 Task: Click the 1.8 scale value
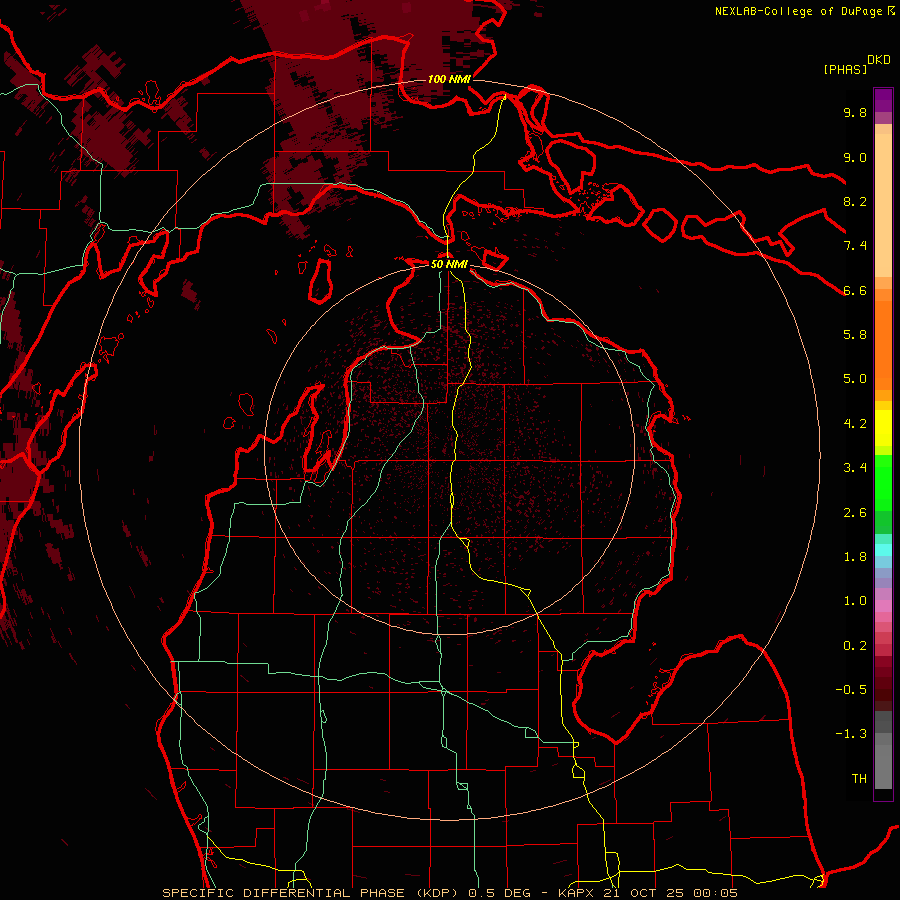855,557
